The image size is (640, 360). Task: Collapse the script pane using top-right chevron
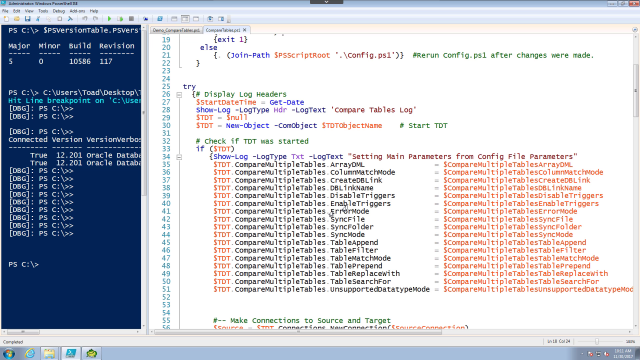(635, 30)
